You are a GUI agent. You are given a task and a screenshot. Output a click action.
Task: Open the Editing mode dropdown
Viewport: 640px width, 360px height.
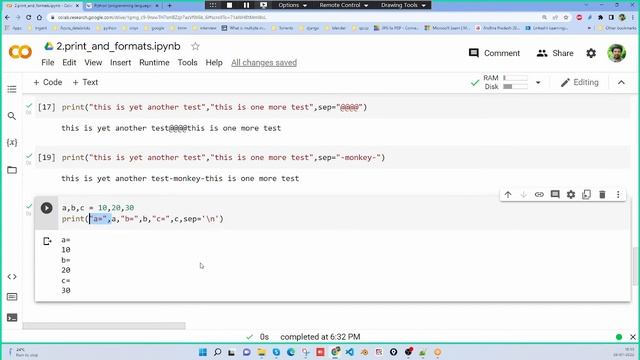point(580,82)
